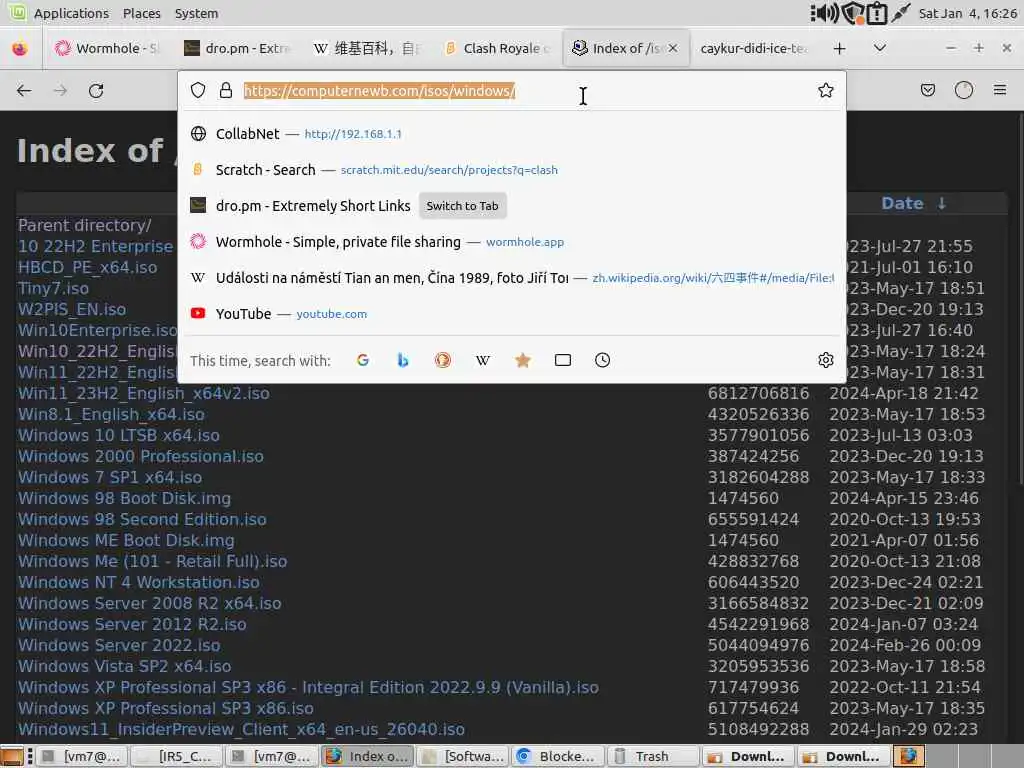Download Windows XP Professional SP3 x86.iso
The width and height of the screenshot is (1024, 768).
pyautogui.click(x=165, y=708)
